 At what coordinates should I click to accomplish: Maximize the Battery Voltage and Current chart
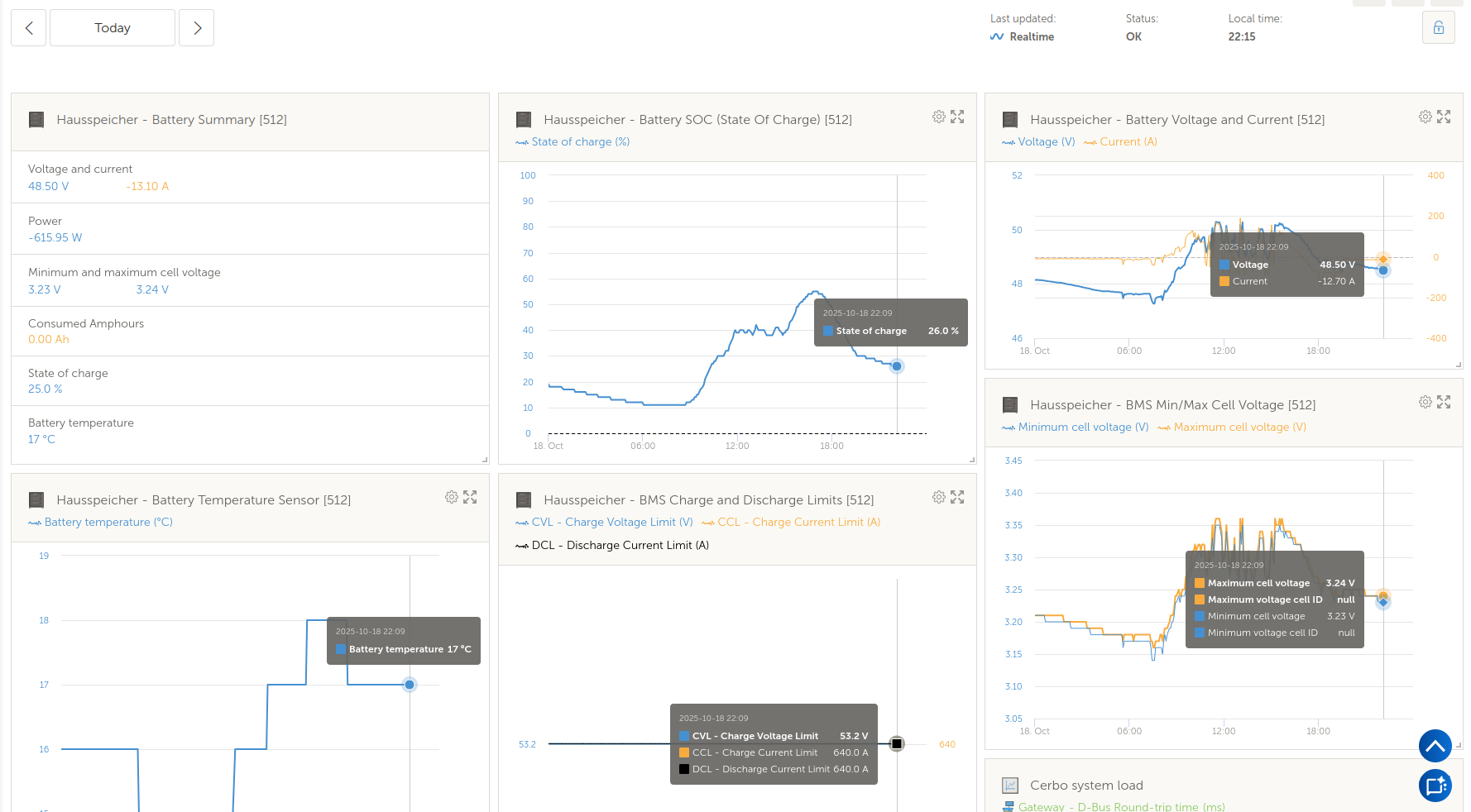(1444, 117)
